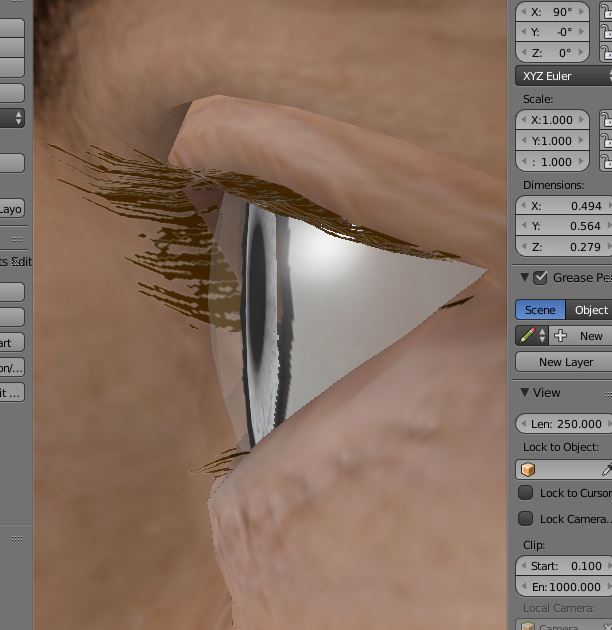The width and height of the screenshot is (612, 630).
Task: Click the View panel drag grip dots
Action: (x=608, y=395)
